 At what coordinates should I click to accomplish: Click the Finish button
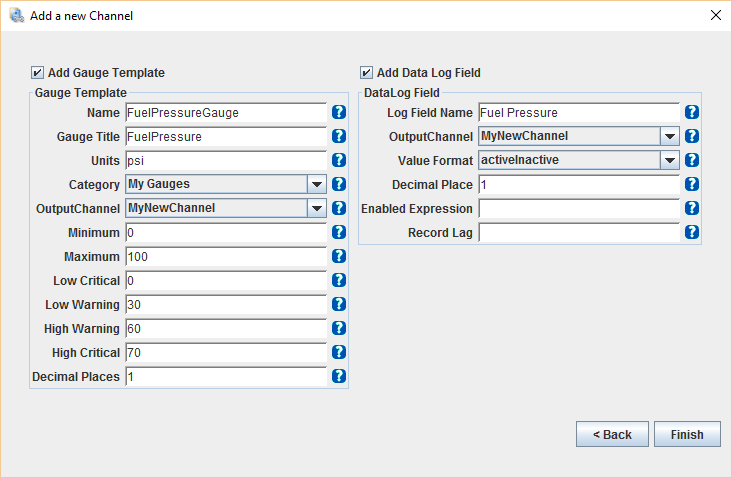pos(687,434)
